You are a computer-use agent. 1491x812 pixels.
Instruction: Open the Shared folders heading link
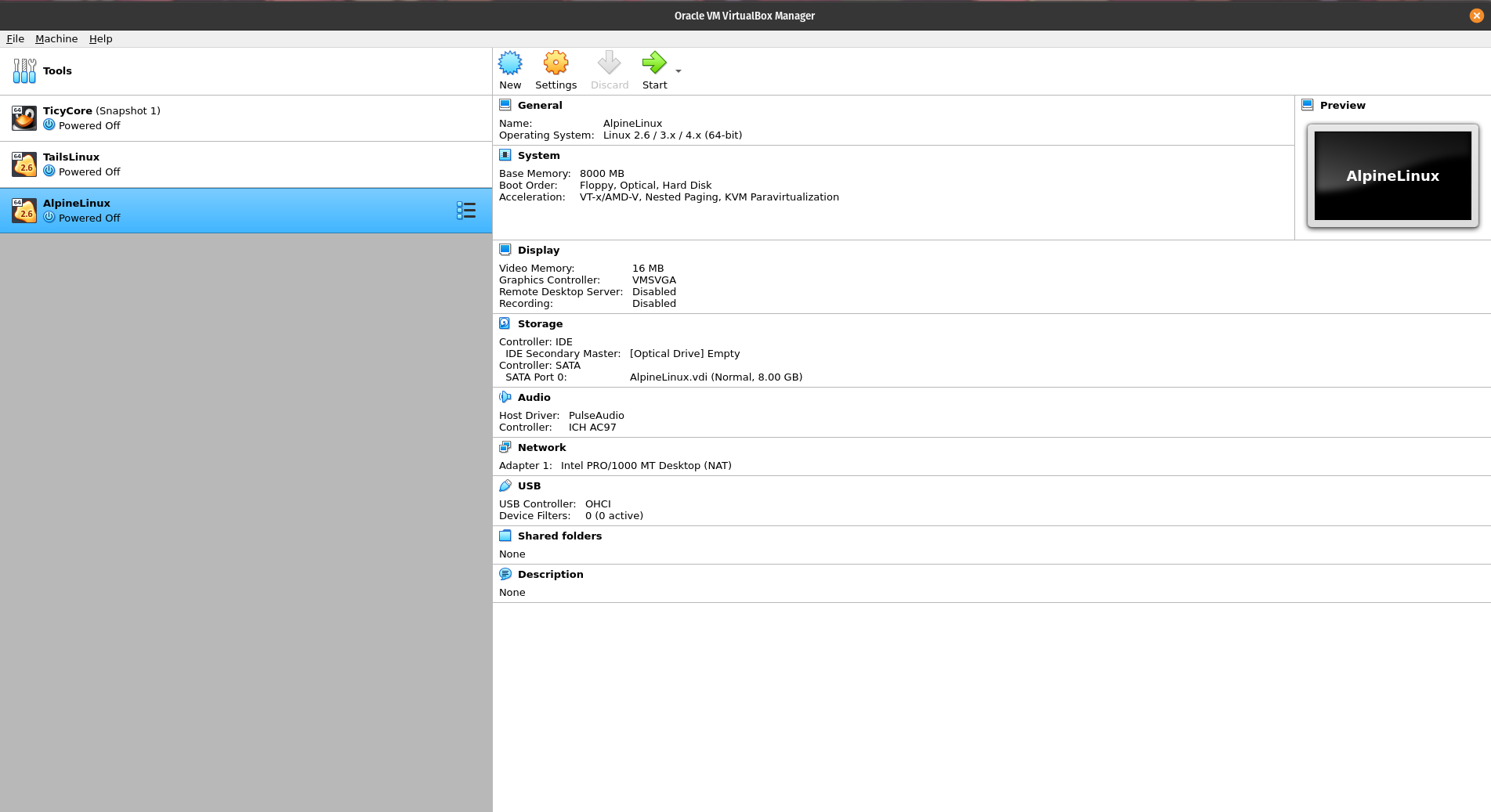tap(559, 536)
